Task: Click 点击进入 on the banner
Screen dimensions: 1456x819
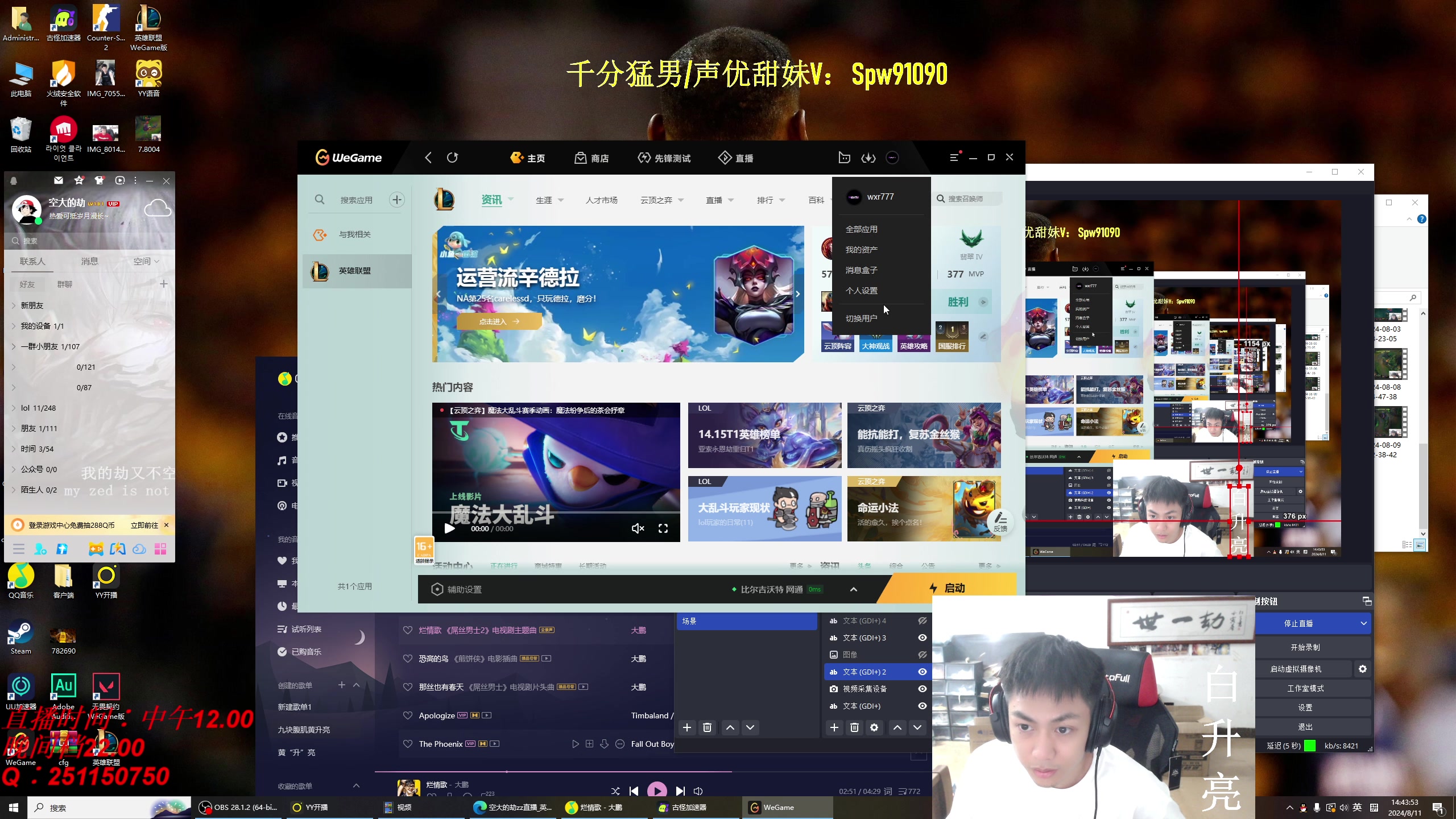Action: [x=499, y=321]
